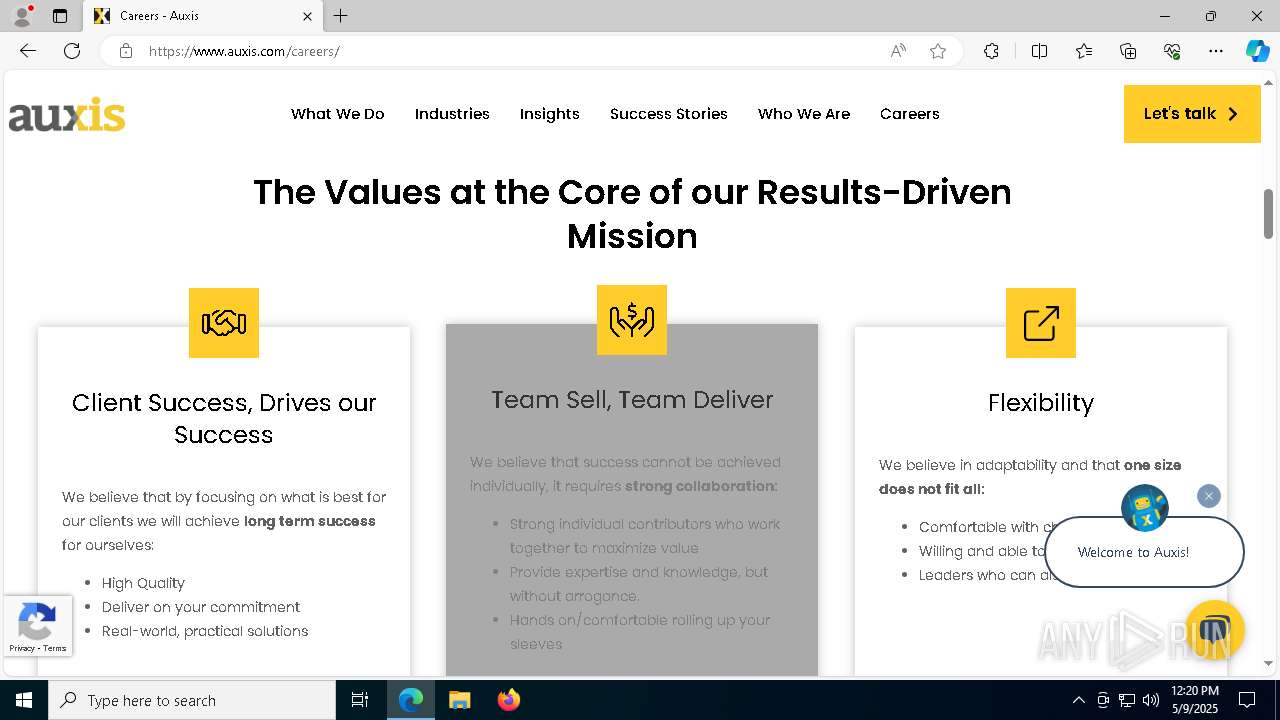Open Microsoft Edge from taskbar

click(411, 700)
